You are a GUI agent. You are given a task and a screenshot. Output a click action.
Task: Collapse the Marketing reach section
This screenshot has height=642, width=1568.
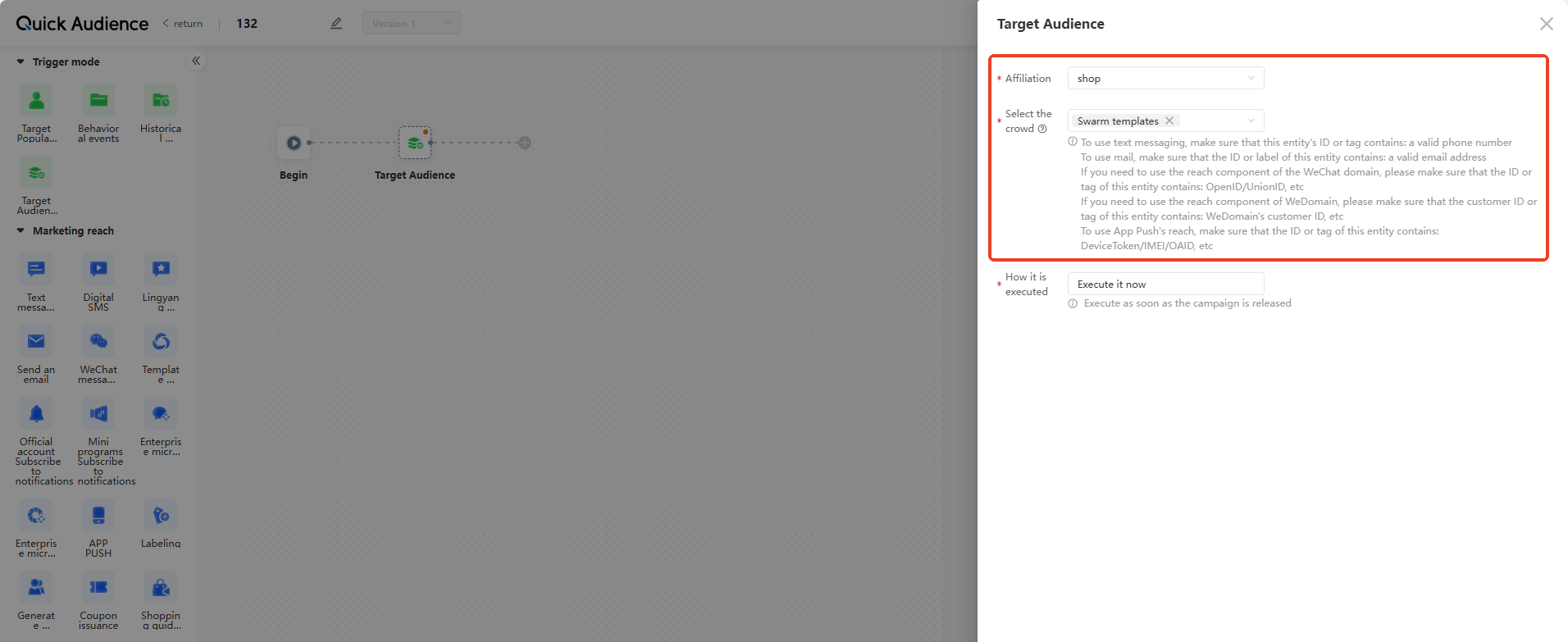(x=21, y=230)
